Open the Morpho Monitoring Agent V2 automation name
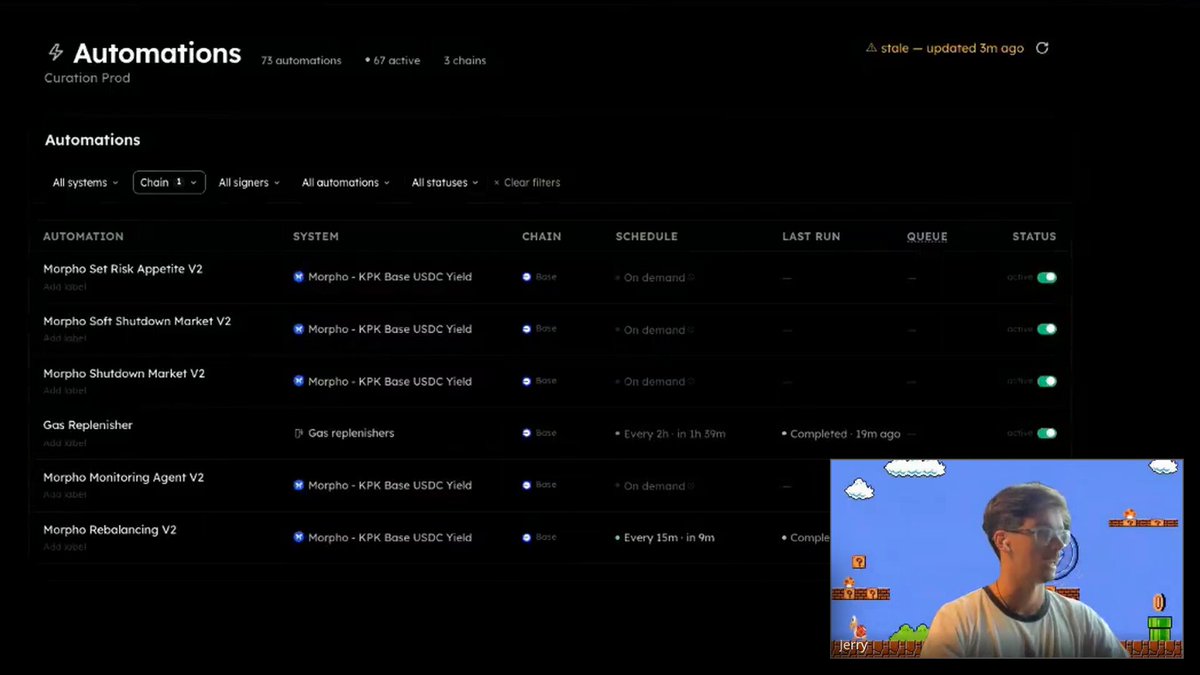Image resolution: width=1200 pixels, height=675 pixels. tap(123, 477)
